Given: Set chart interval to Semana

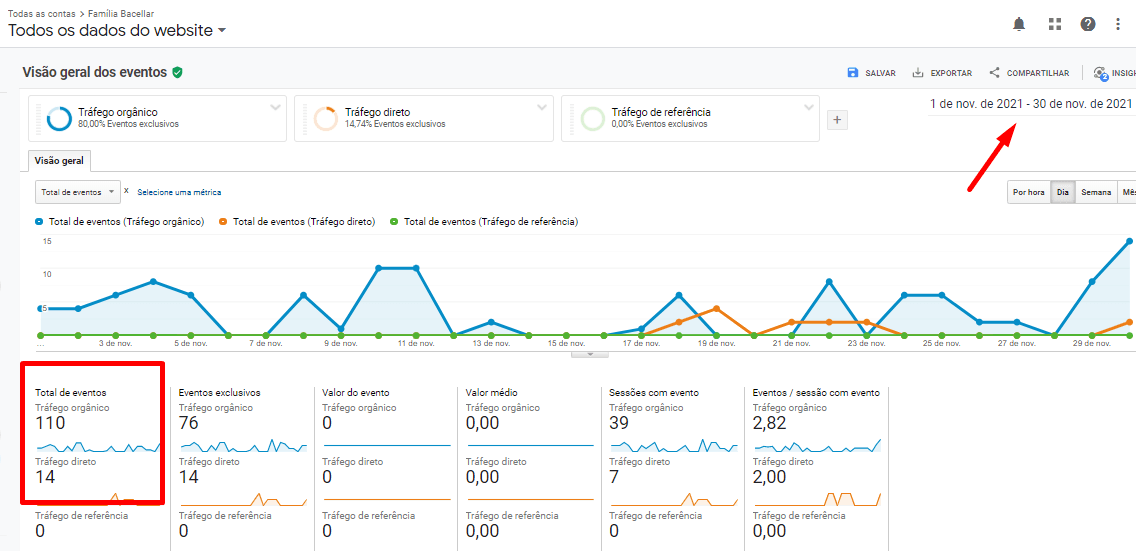Looking at the screenshot, I should pyautogui.click(x=1095, y=192).
